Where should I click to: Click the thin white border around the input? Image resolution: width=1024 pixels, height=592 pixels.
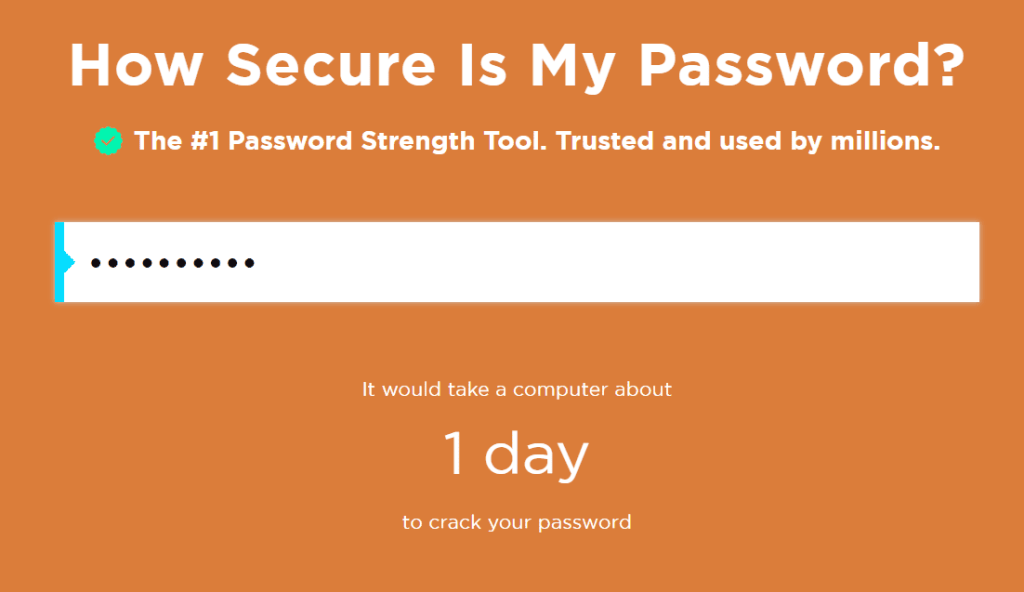(516, 222)
